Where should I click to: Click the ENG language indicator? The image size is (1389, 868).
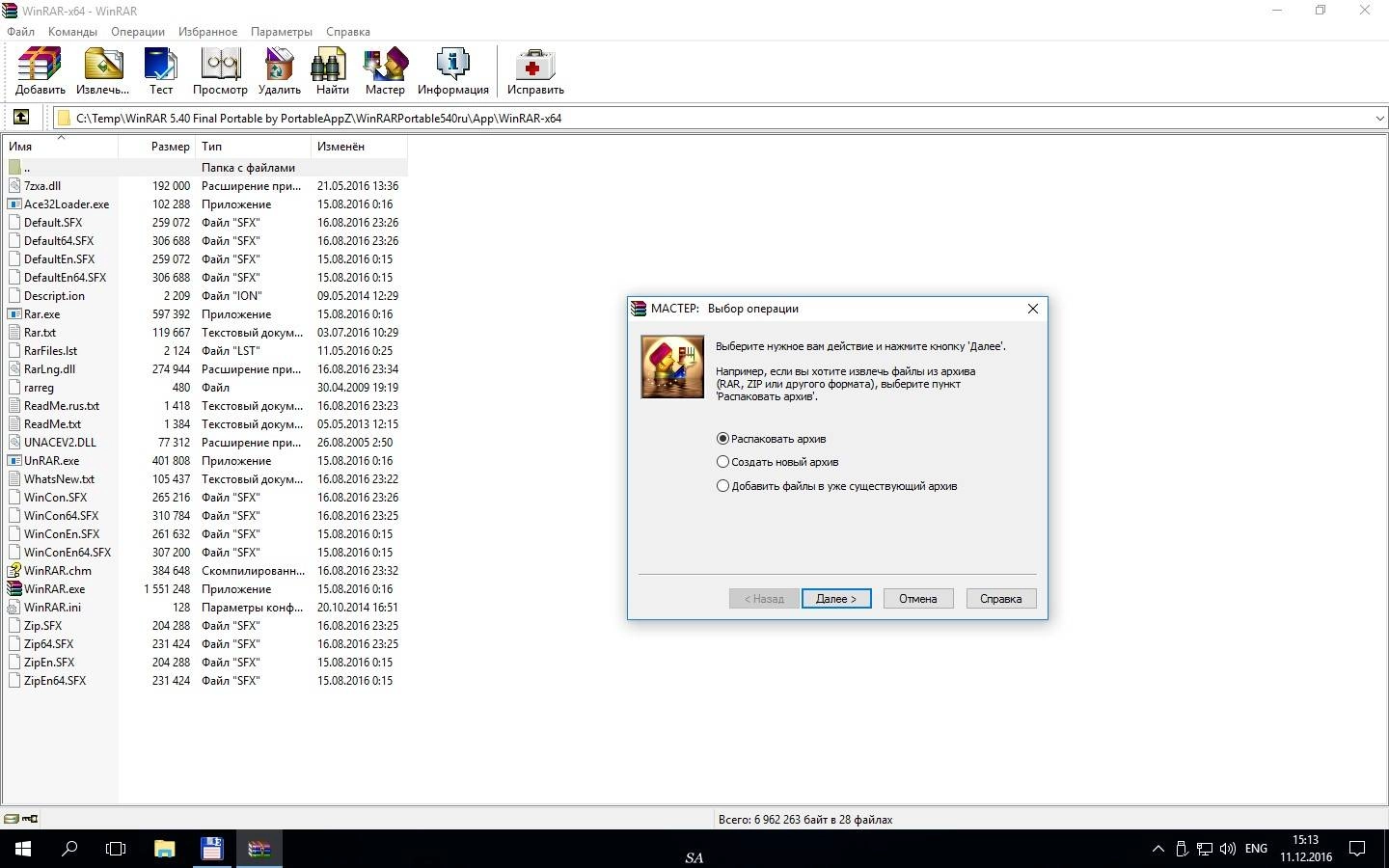click(x=1256, y=849)
